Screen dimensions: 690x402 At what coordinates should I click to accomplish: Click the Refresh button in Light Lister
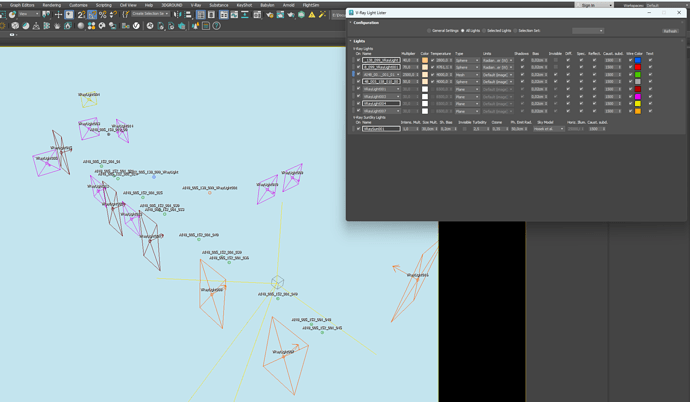coord(670,31)
